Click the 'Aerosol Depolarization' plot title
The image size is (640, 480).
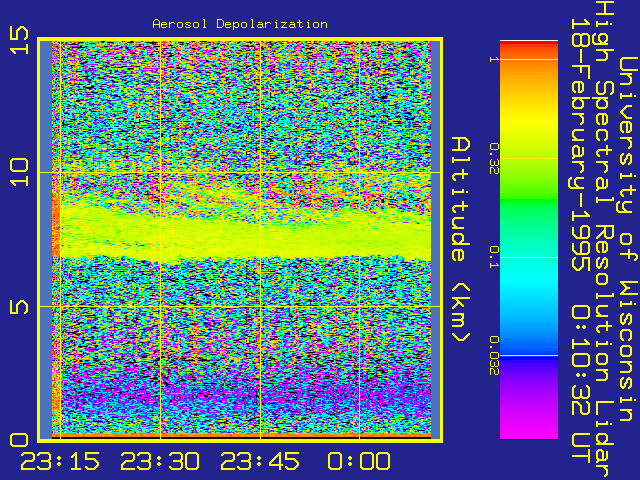(240, 24)
